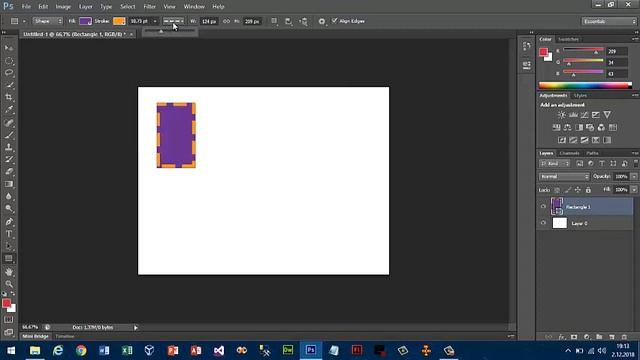Select the History Brush tool
The image size is (640, 360).
tap(9, 159)
